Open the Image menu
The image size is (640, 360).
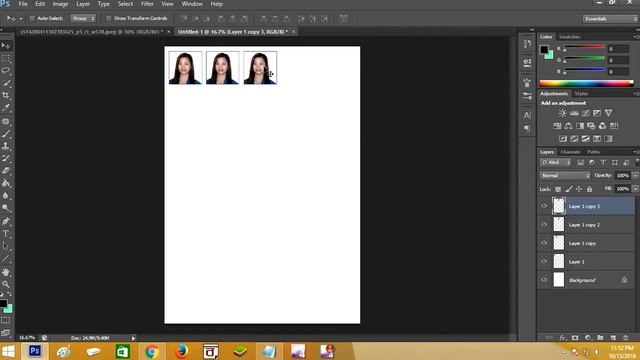60,4
